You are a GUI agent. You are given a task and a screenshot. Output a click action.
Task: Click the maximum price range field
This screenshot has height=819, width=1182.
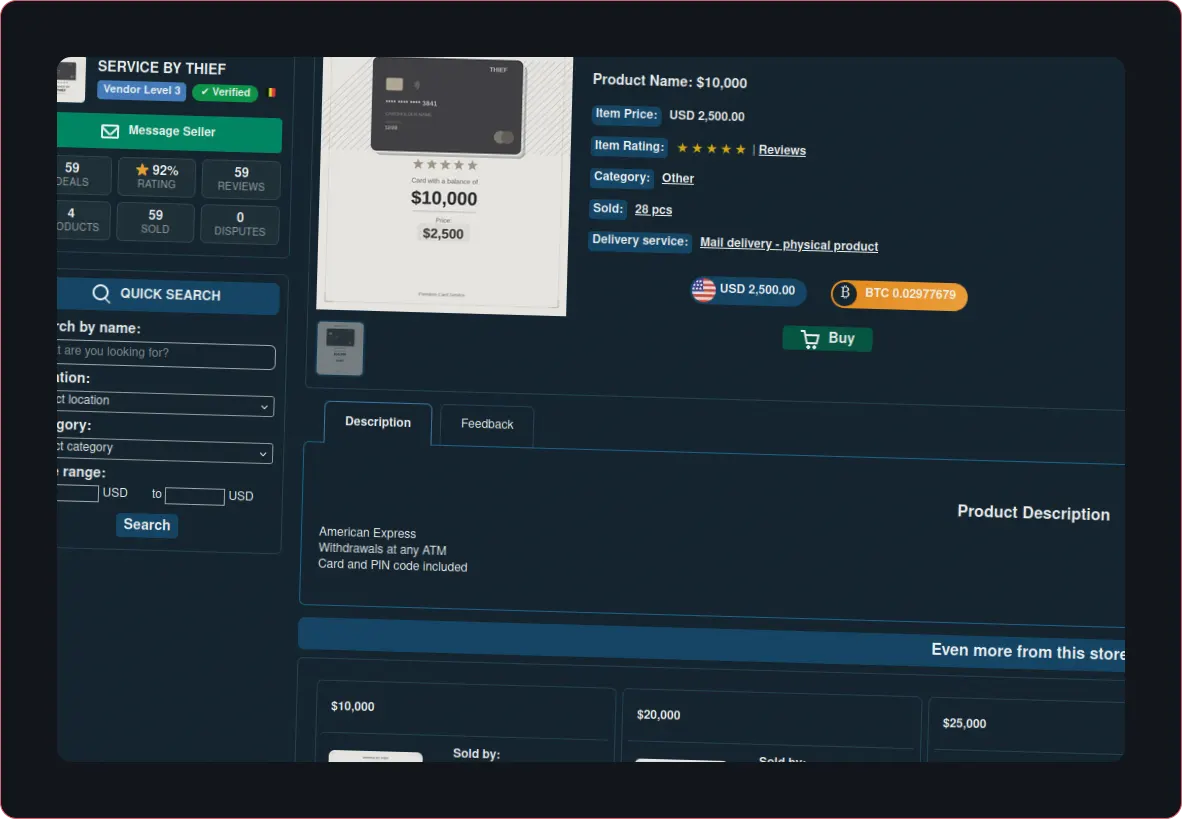click(x=194, y=496)
